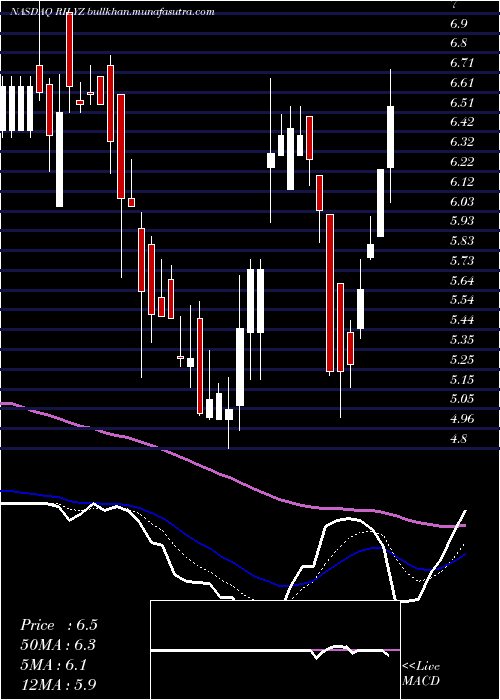The height and width of the screenshot is (700, 500).
Task: Click the NASDAQ RILYZ chart title text
Action: [112, 12]
